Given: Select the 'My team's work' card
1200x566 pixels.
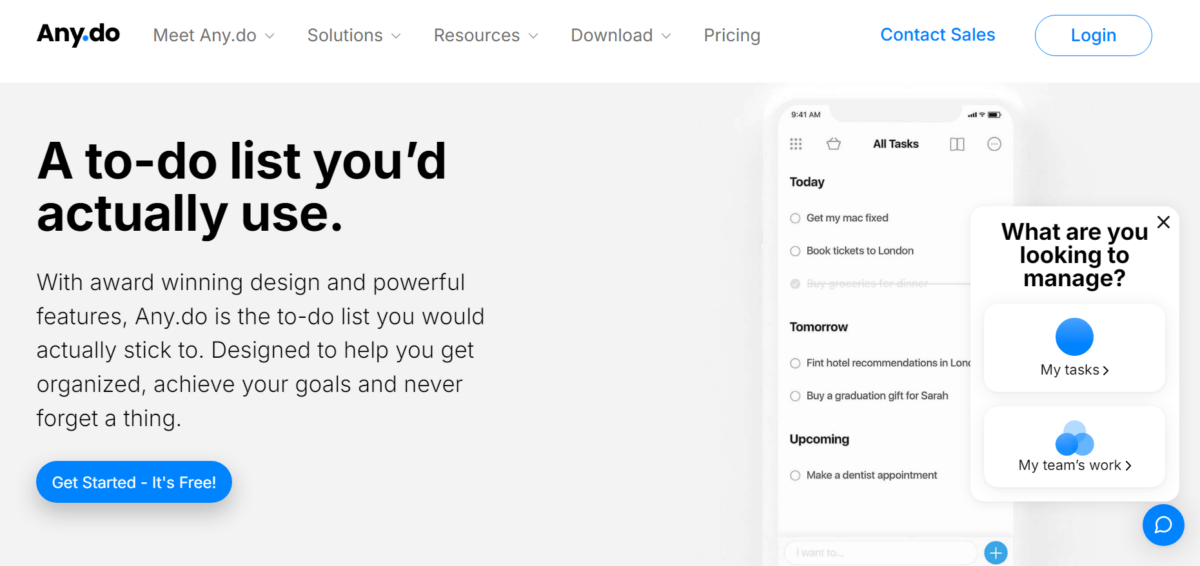Looking at the screenshot, I should coord(1075,447).
